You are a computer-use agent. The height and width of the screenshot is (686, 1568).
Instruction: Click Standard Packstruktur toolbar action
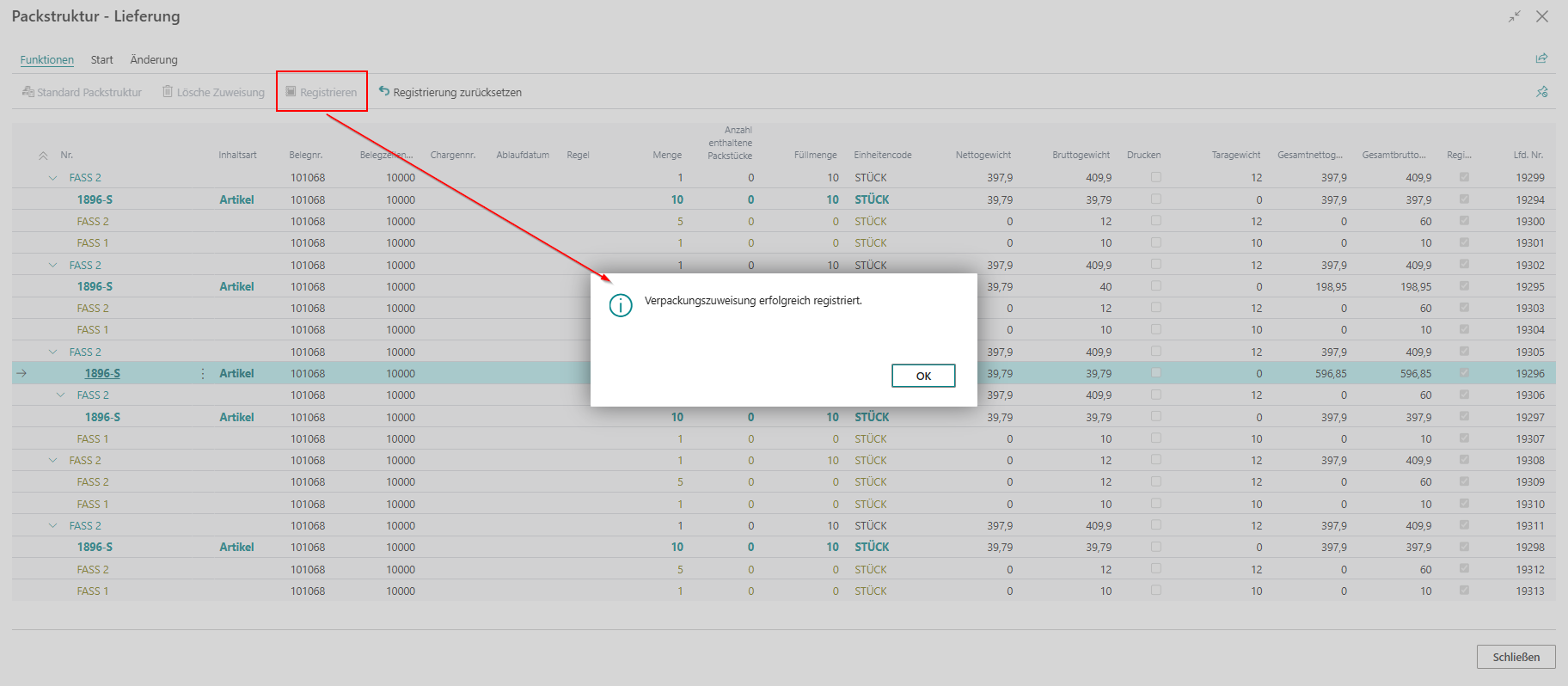pyautogui.click(x=82, y=92)
